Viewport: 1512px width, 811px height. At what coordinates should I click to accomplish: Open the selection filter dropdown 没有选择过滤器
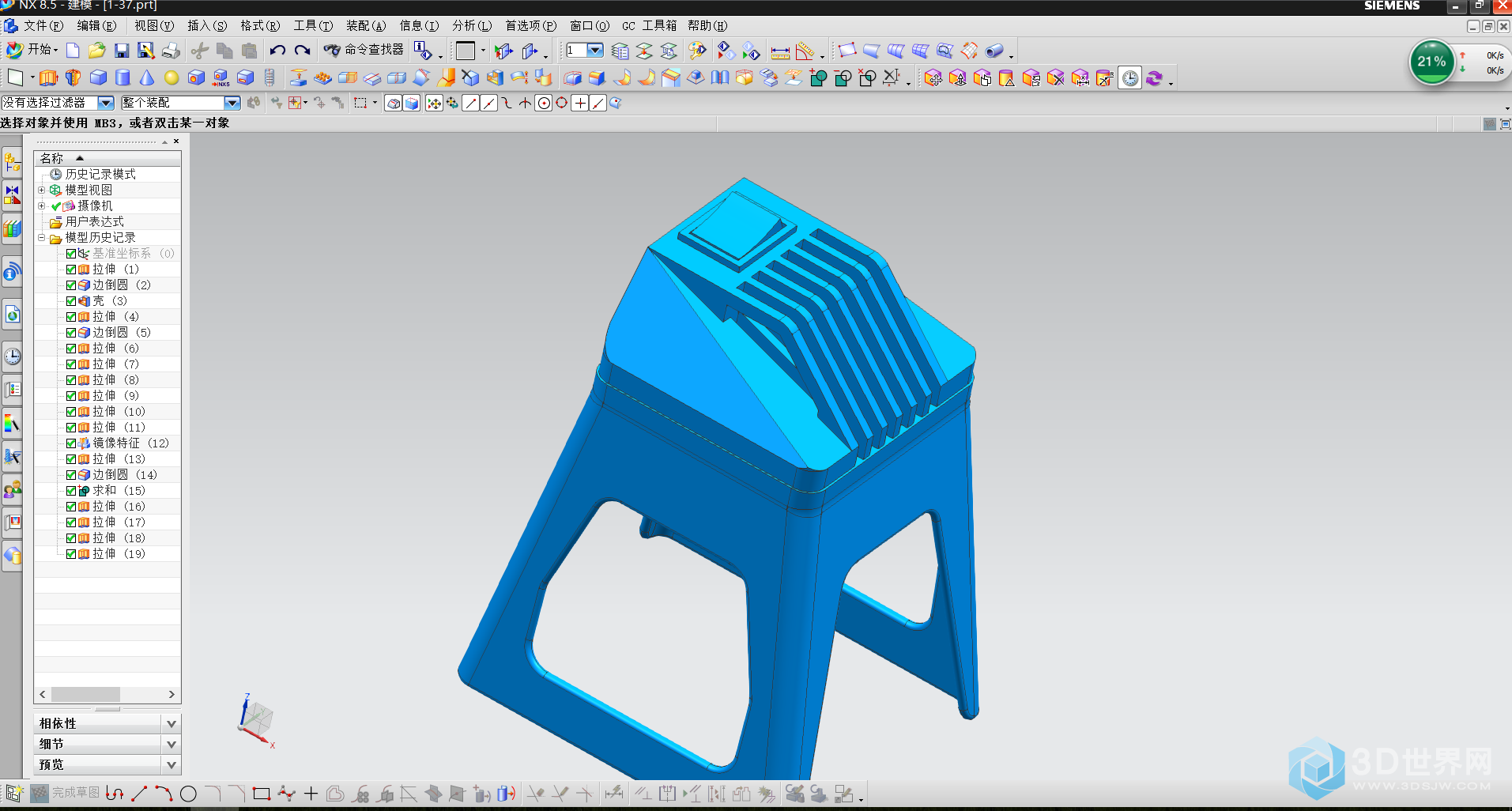[x=106, y=103]
